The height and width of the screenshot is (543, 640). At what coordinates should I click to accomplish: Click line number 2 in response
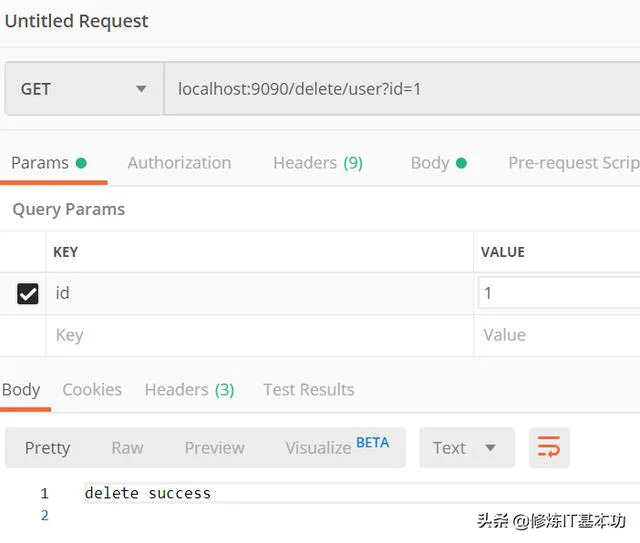(x=44, y=515)
